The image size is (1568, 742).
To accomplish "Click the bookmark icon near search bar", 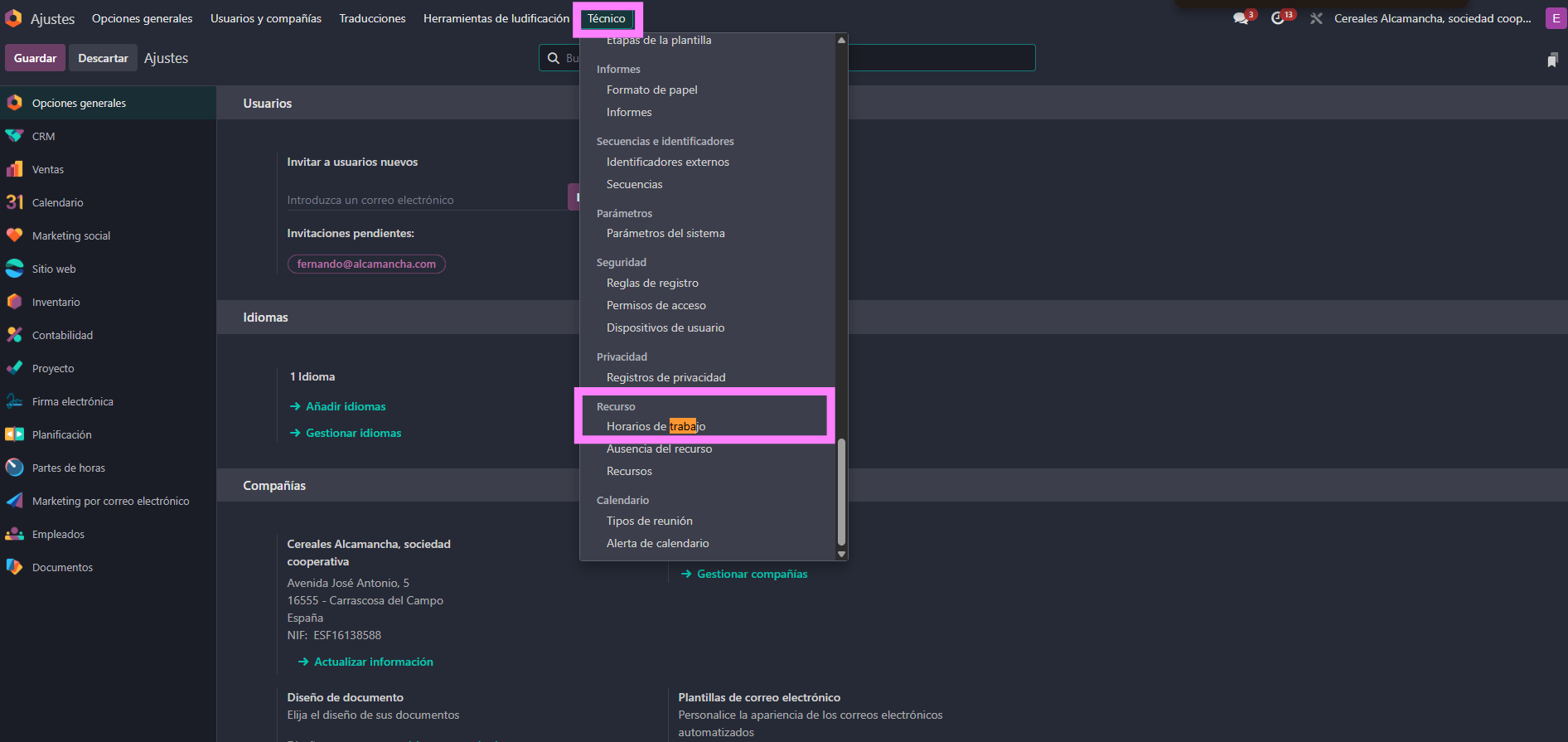I will point(1552,60).
